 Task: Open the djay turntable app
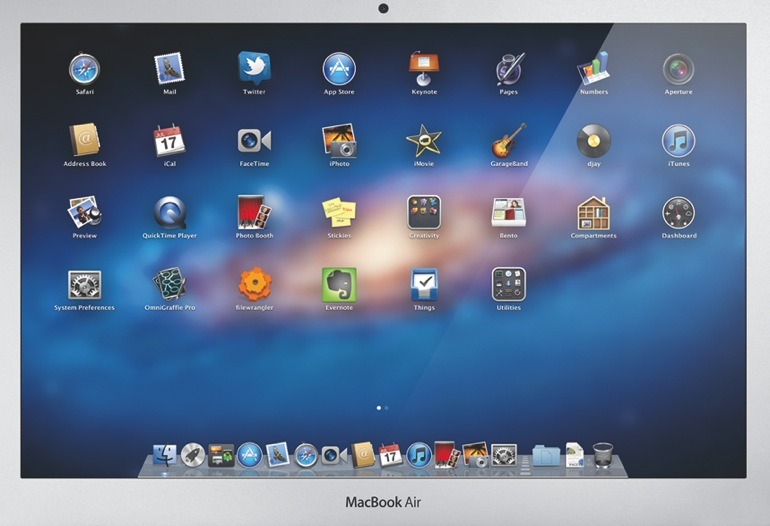pyautogui.click(x=594, y=141)
